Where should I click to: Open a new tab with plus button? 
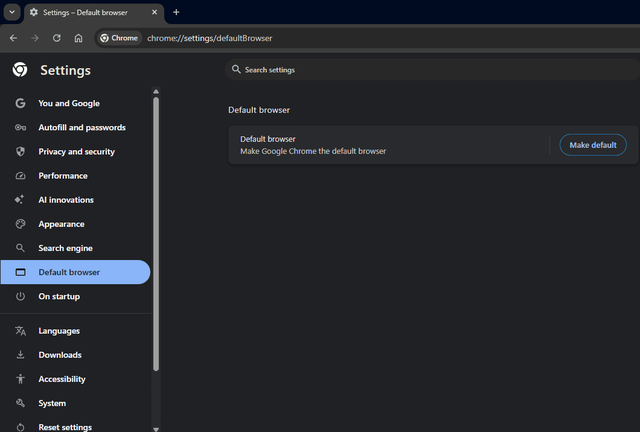pos(176,12)
